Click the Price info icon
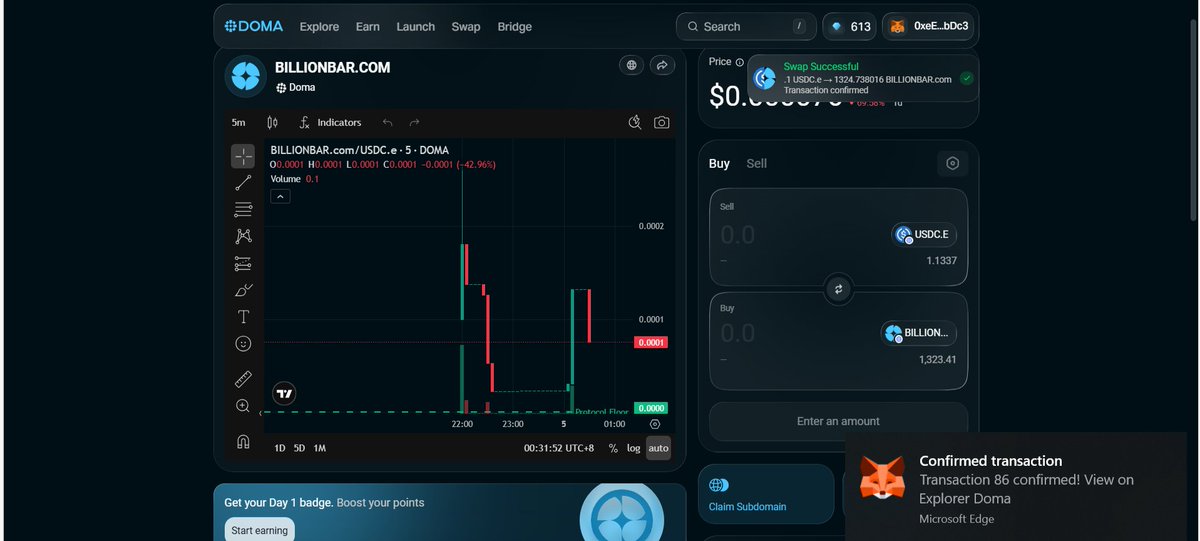This screenshot has height=541, width=1200. [739, 62]
